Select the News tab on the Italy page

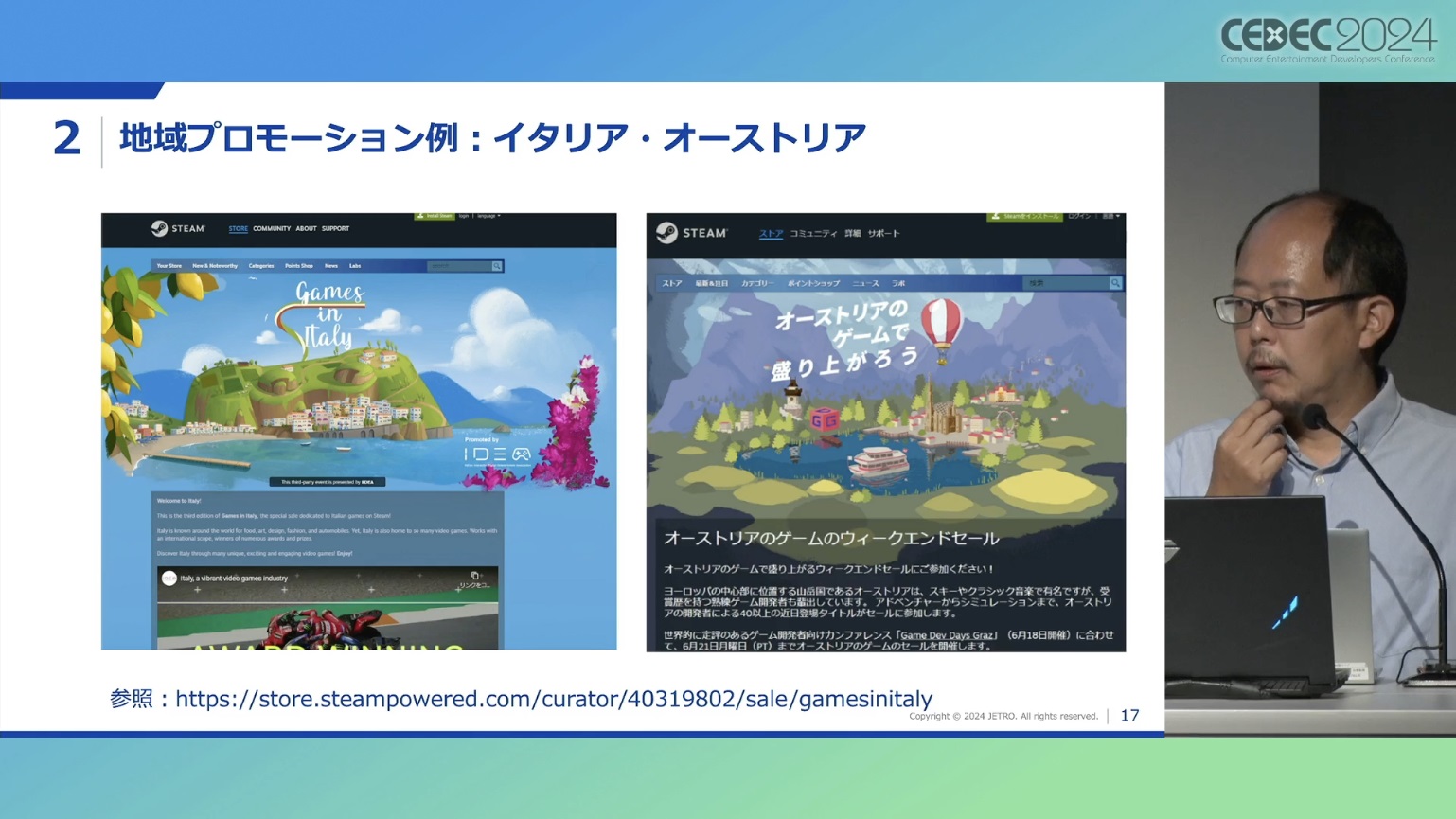tap(331, 266)
